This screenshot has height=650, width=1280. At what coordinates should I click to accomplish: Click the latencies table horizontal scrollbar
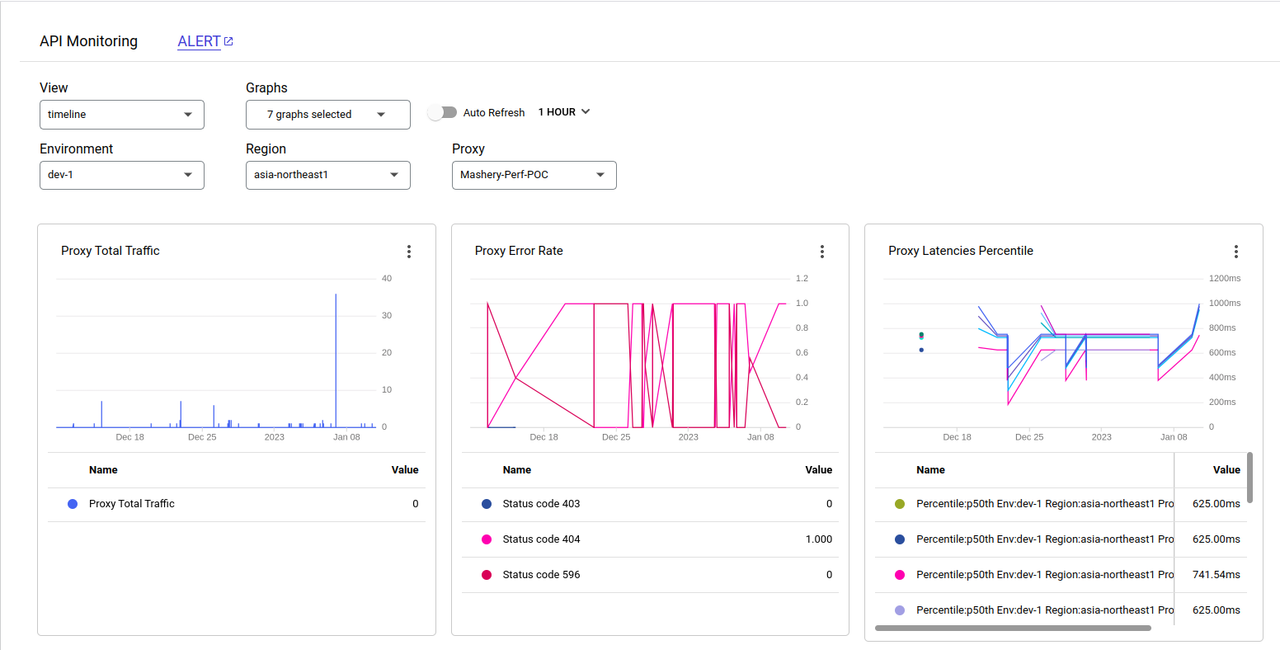tap(1013, 628)
